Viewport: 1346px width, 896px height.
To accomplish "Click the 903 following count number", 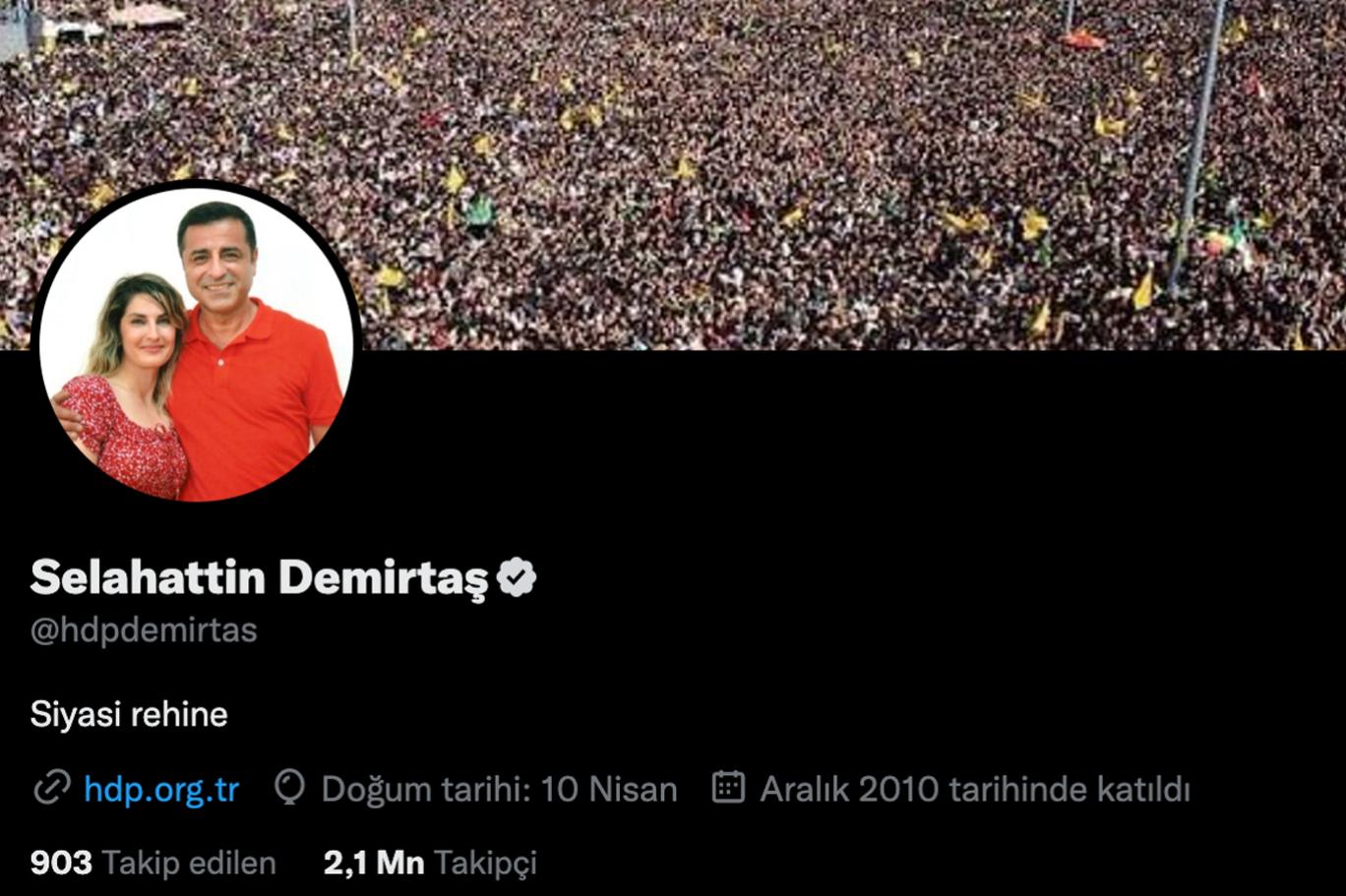I will pyautogui.click(x=61, y=863).
